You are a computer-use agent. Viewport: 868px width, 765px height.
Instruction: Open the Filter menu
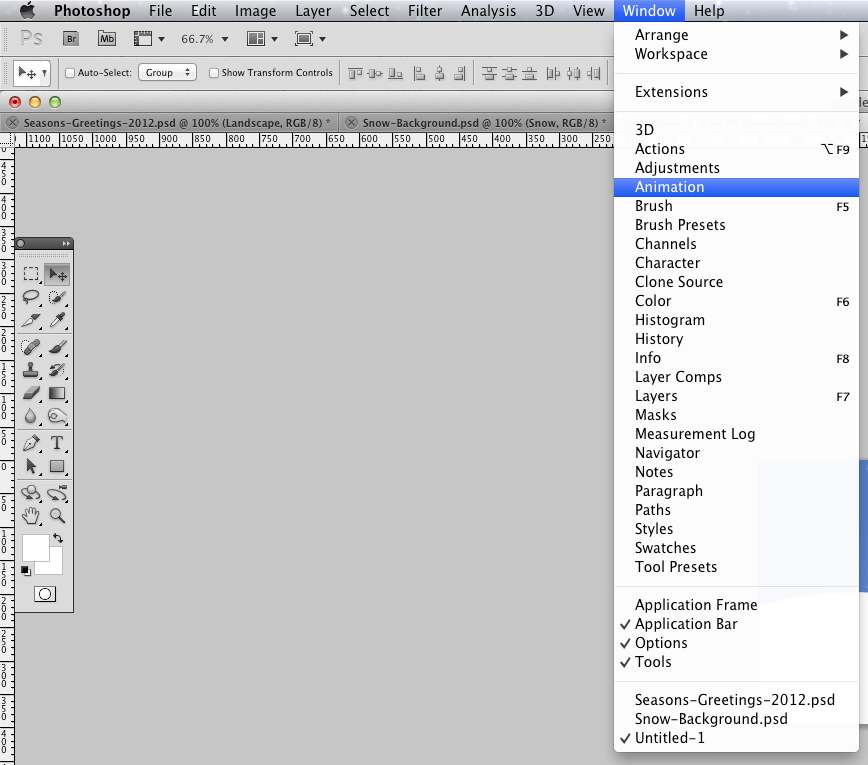coord(425,11)
